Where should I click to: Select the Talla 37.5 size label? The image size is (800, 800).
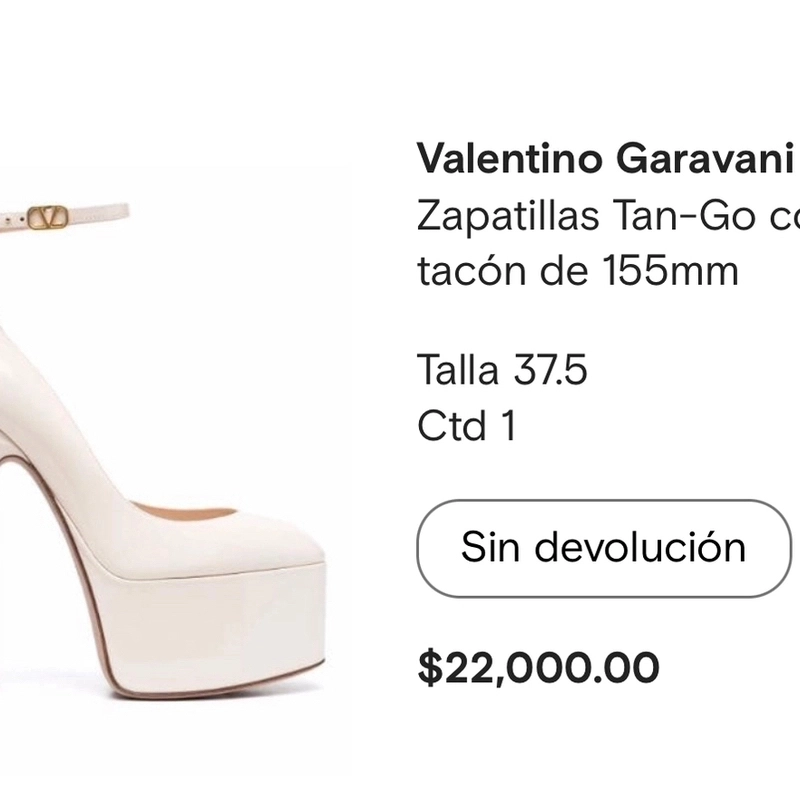tap(502, 369)
